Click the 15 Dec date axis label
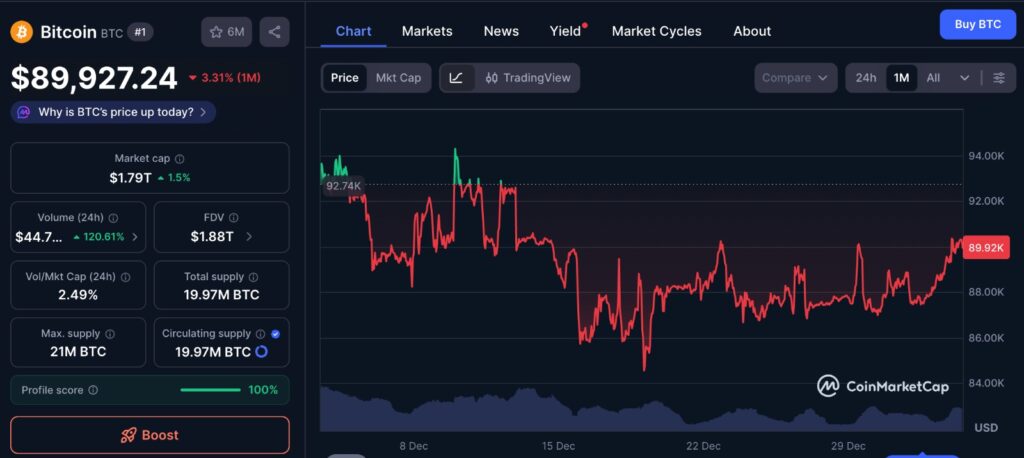The width and height of the screenshot is (1024, 458). [x=558, y=446]
